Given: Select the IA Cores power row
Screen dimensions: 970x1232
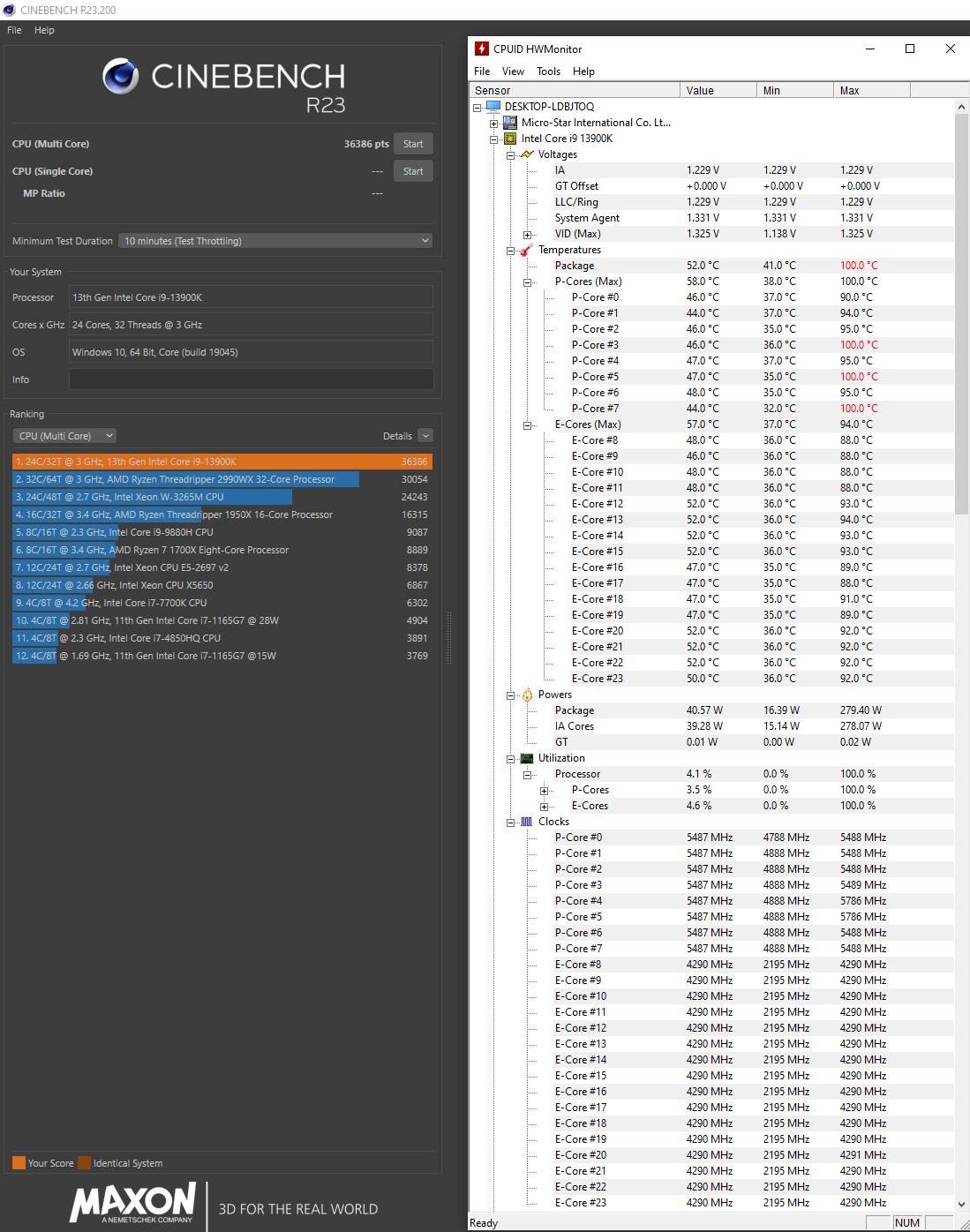Looking at the screenshot, I should pos(711,726).
